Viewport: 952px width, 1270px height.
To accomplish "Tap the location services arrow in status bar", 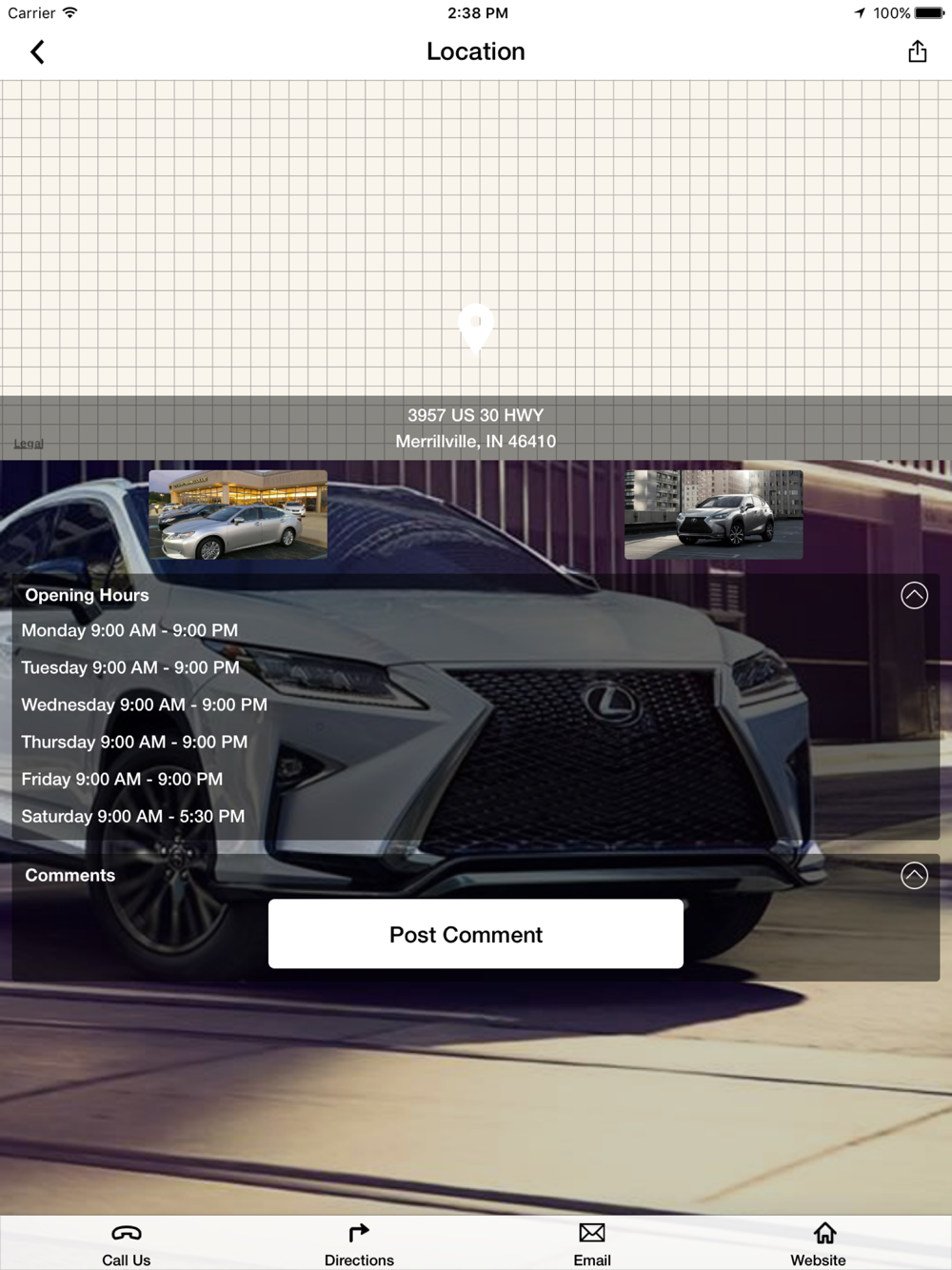I will pos(860,13).
